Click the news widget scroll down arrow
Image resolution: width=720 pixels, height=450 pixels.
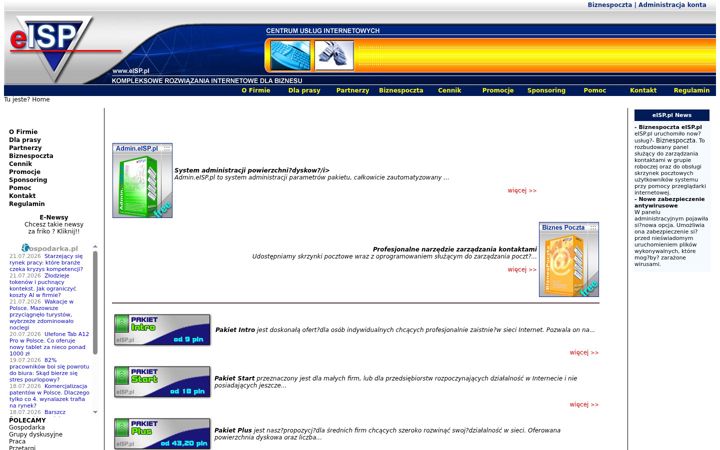95,412
